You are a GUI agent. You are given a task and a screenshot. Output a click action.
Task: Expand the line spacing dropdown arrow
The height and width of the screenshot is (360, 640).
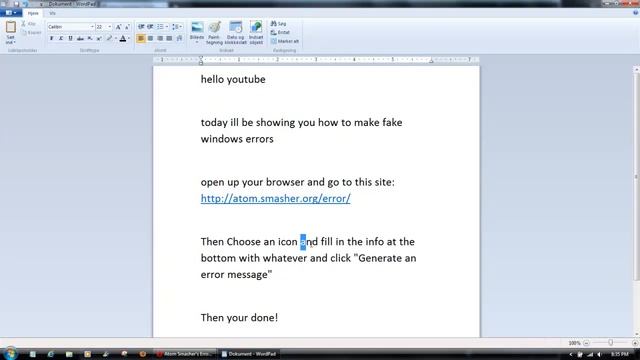point(180,27)
